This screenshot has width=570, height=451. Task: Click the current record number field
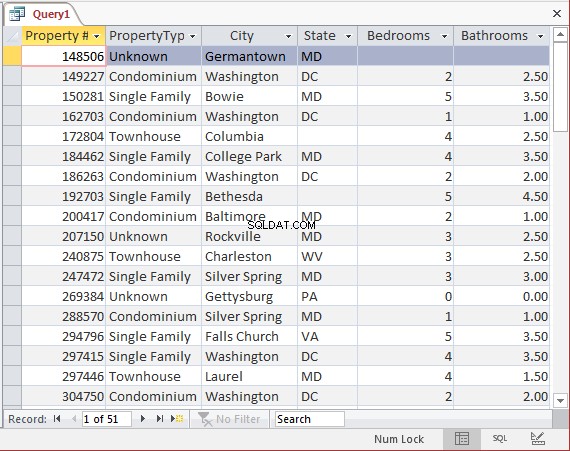[x=107, y=419]
